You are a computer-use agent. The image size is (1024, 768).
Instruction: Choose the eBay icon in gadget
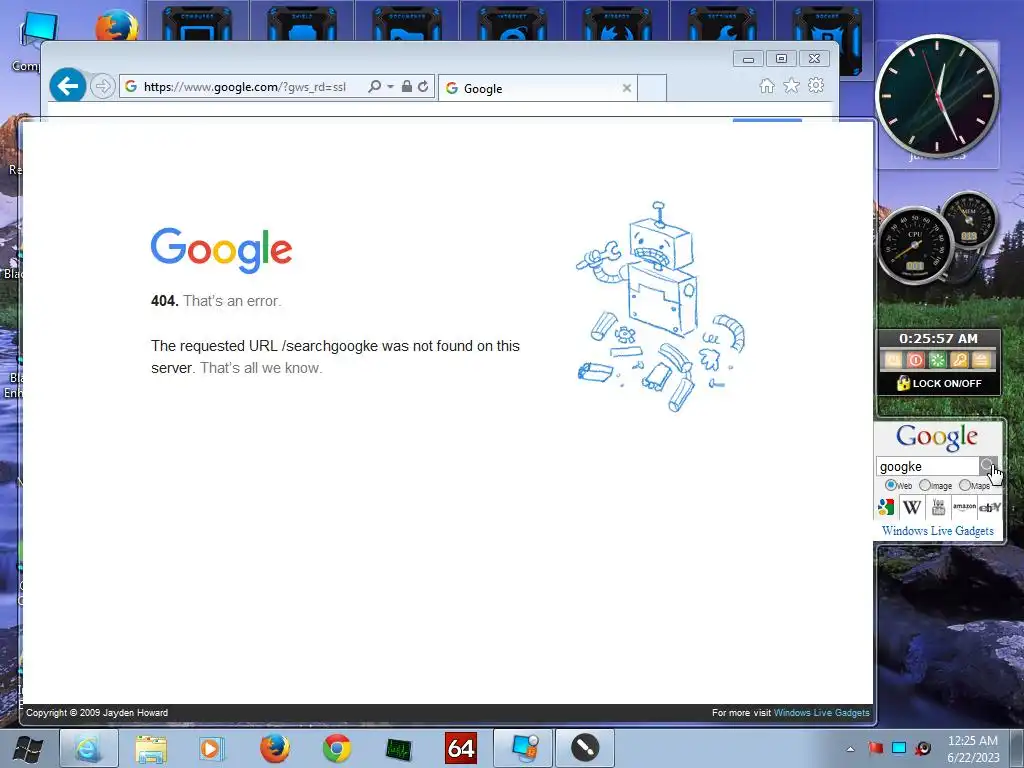pyautogui.click(x=989, y=507)
